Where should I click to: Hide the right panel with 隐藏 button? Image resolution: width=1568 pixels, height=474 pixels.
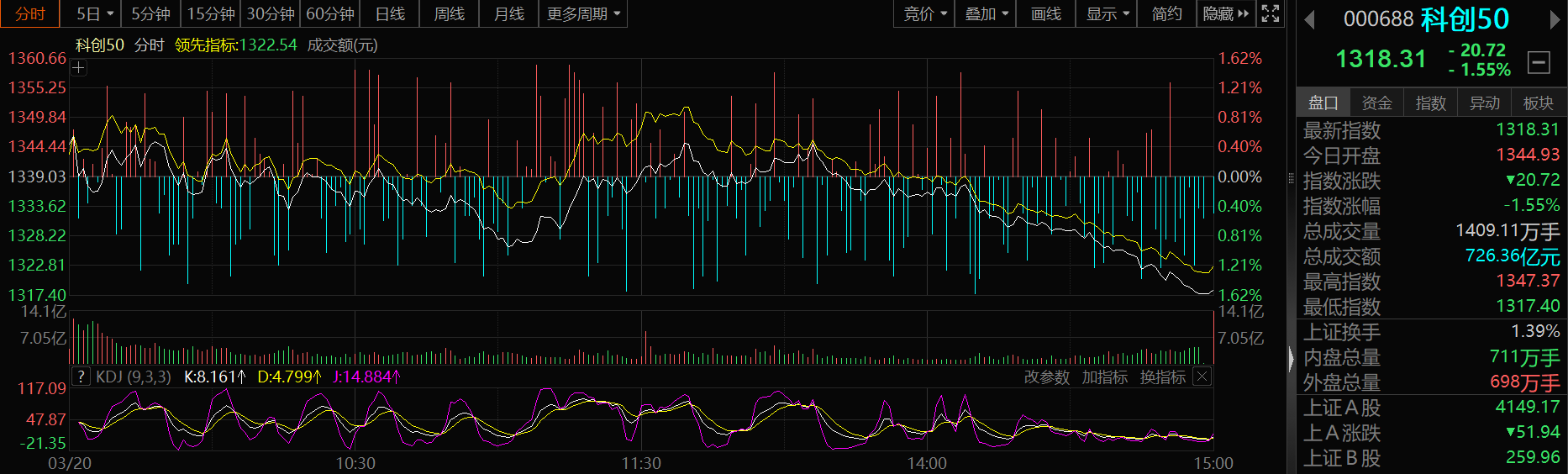[1226, 13]
